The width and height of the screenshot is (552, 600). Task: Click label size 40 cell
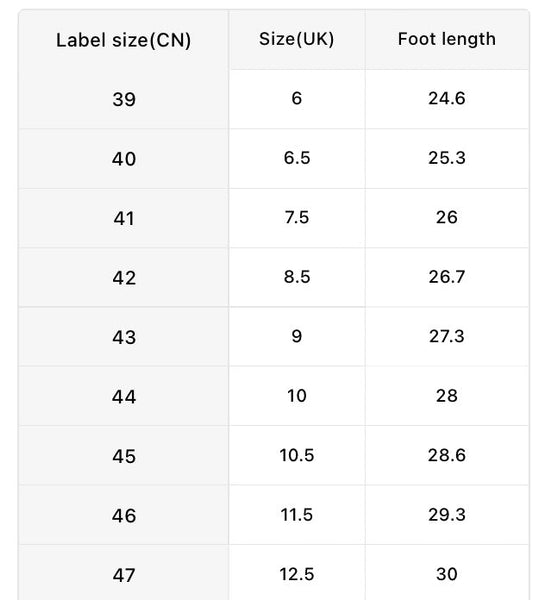point(124,158)
